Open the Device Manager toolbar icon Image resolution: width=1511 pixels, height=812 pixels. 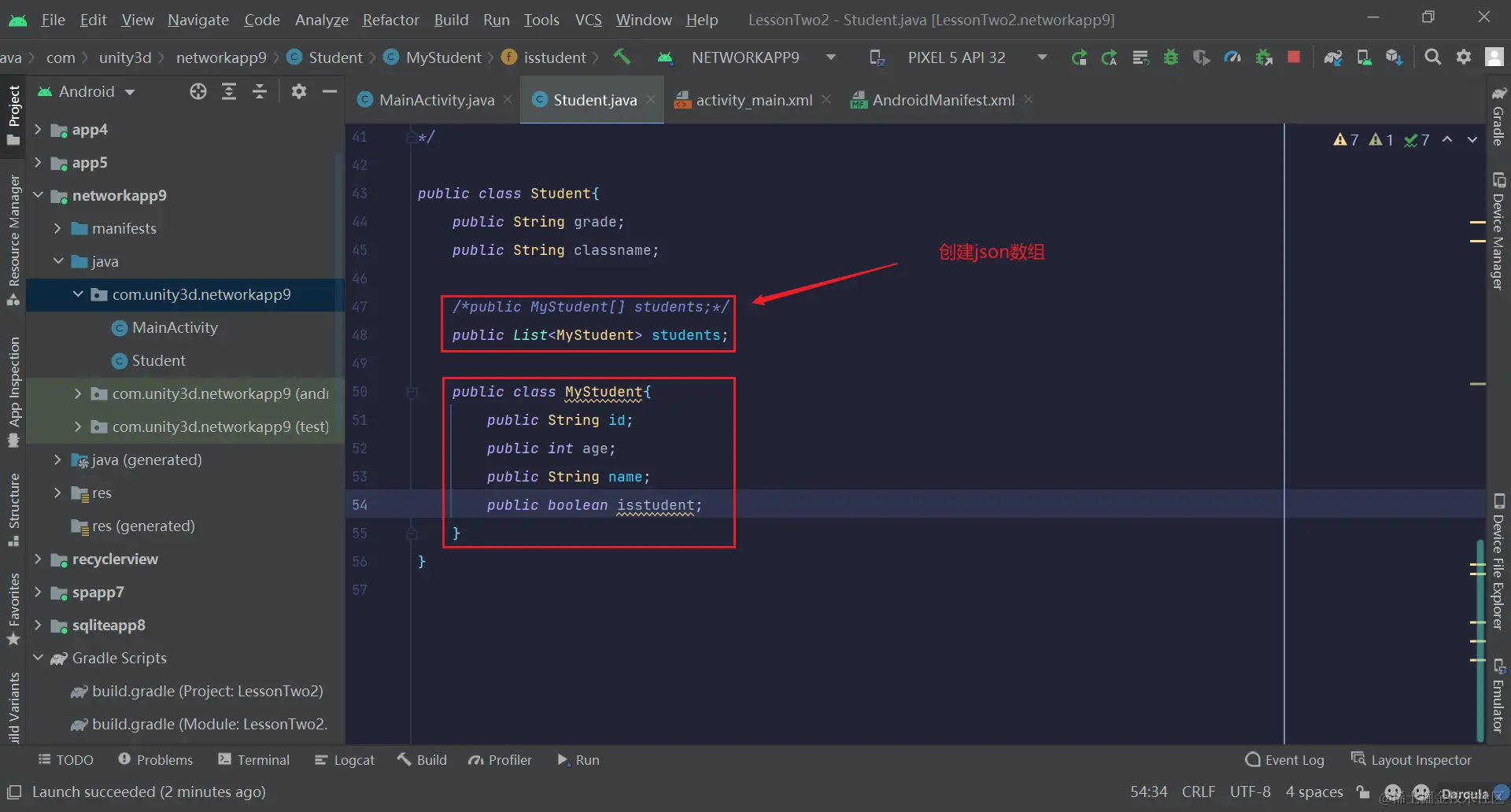pos(1364,57)
